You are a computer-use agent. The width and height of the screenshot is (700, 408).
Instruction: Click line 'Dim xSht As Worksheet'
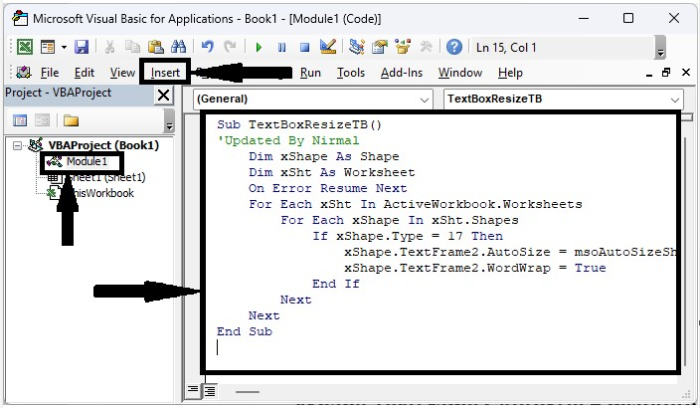331,172
